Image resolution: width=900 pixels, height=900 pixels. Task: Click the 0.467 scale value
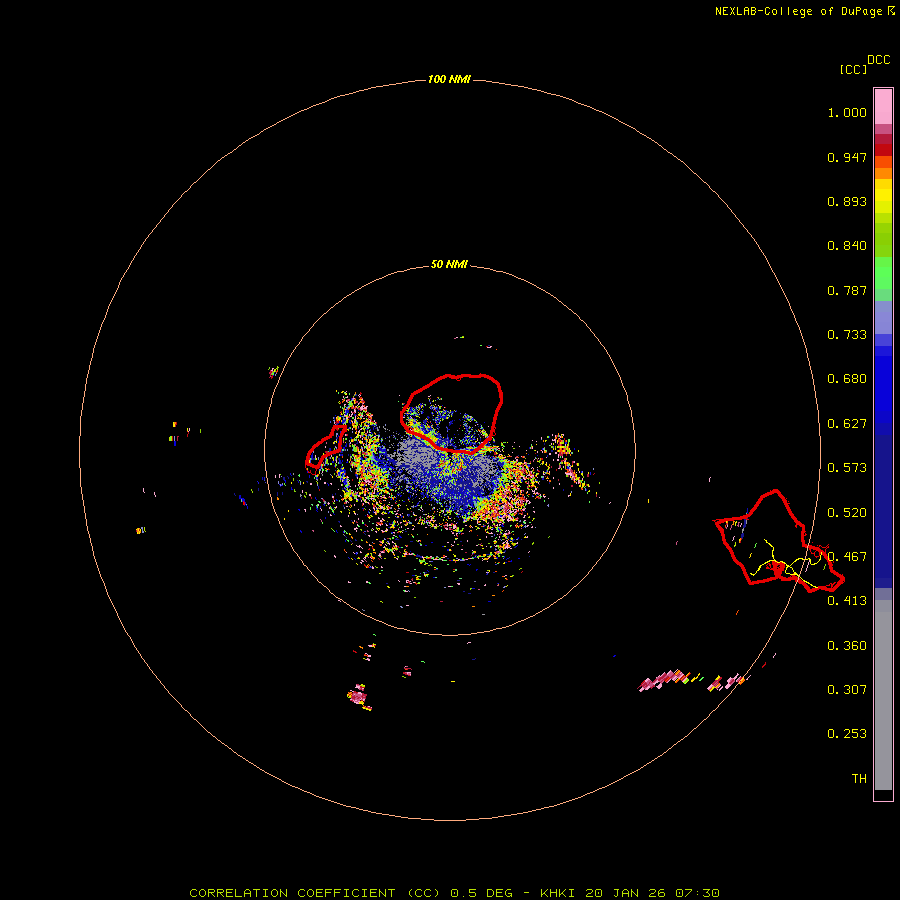[x=847, y=557]
